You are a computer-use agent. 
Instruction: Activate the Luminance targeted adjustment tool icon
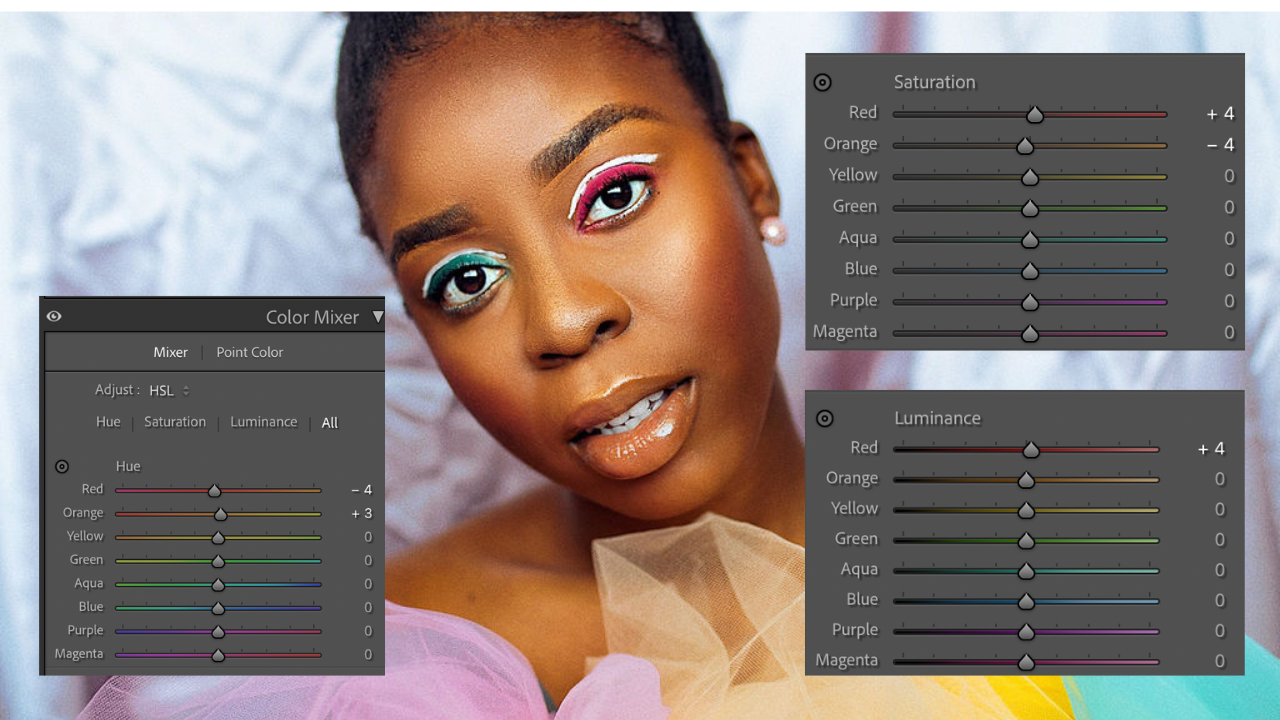click(824, 418)
